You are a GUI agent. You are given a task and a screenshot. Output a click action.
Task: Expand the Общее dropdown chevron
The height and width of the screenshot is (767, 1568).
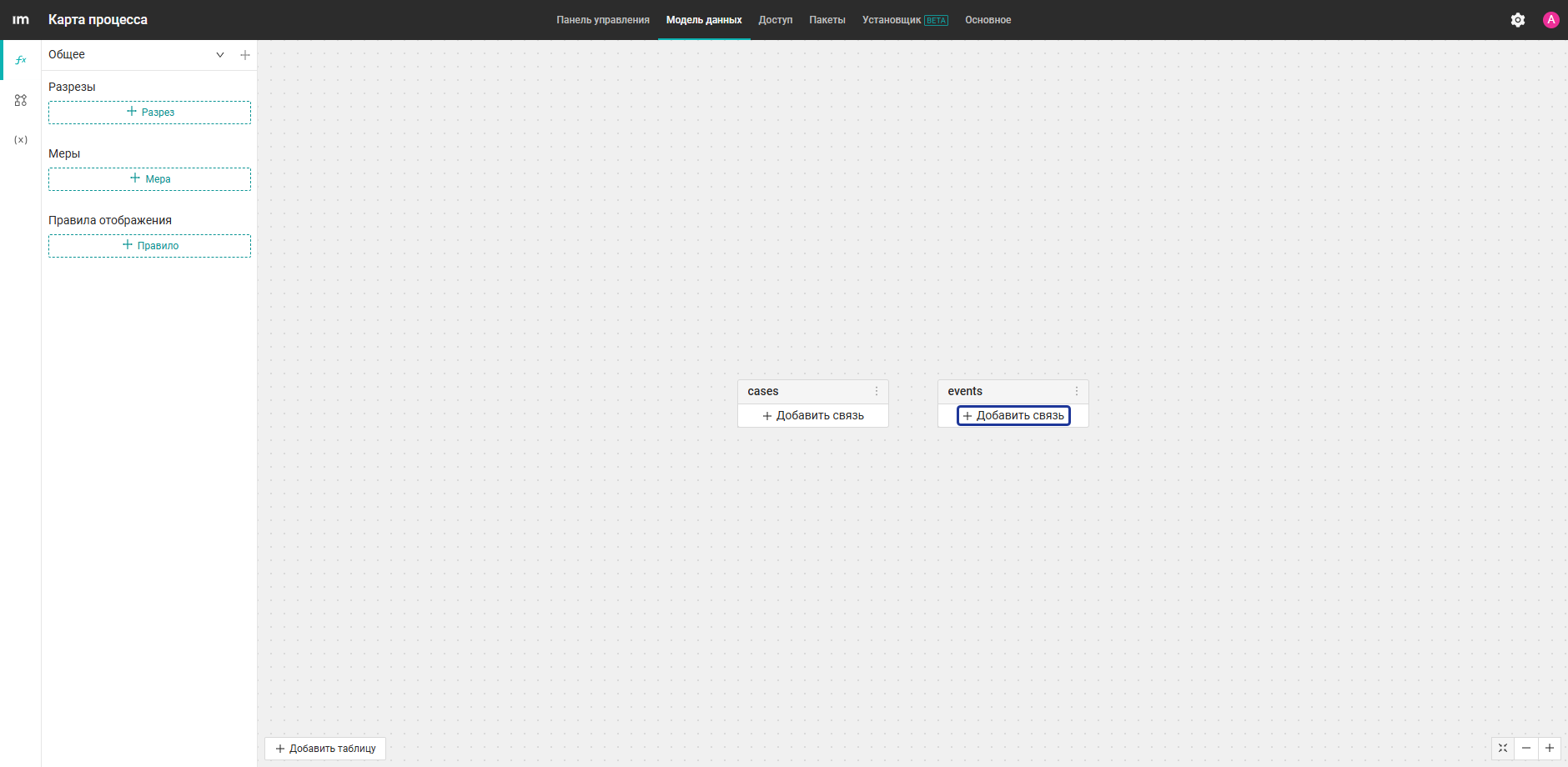tap(220, 55)
